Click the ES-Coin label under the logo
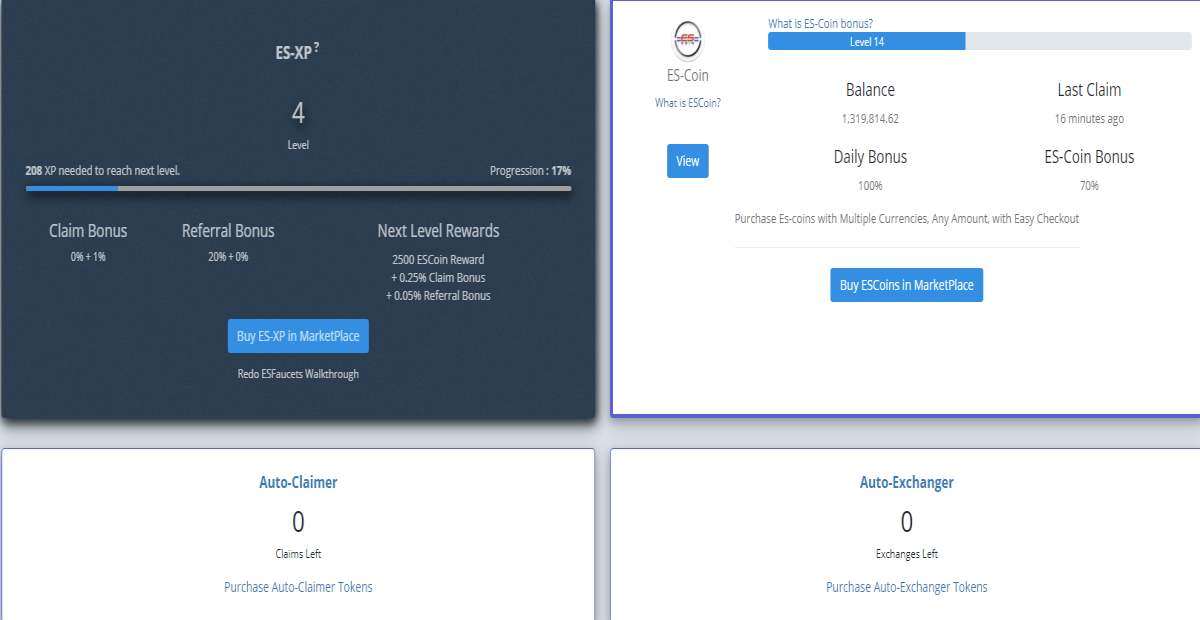 click(688, 75)
